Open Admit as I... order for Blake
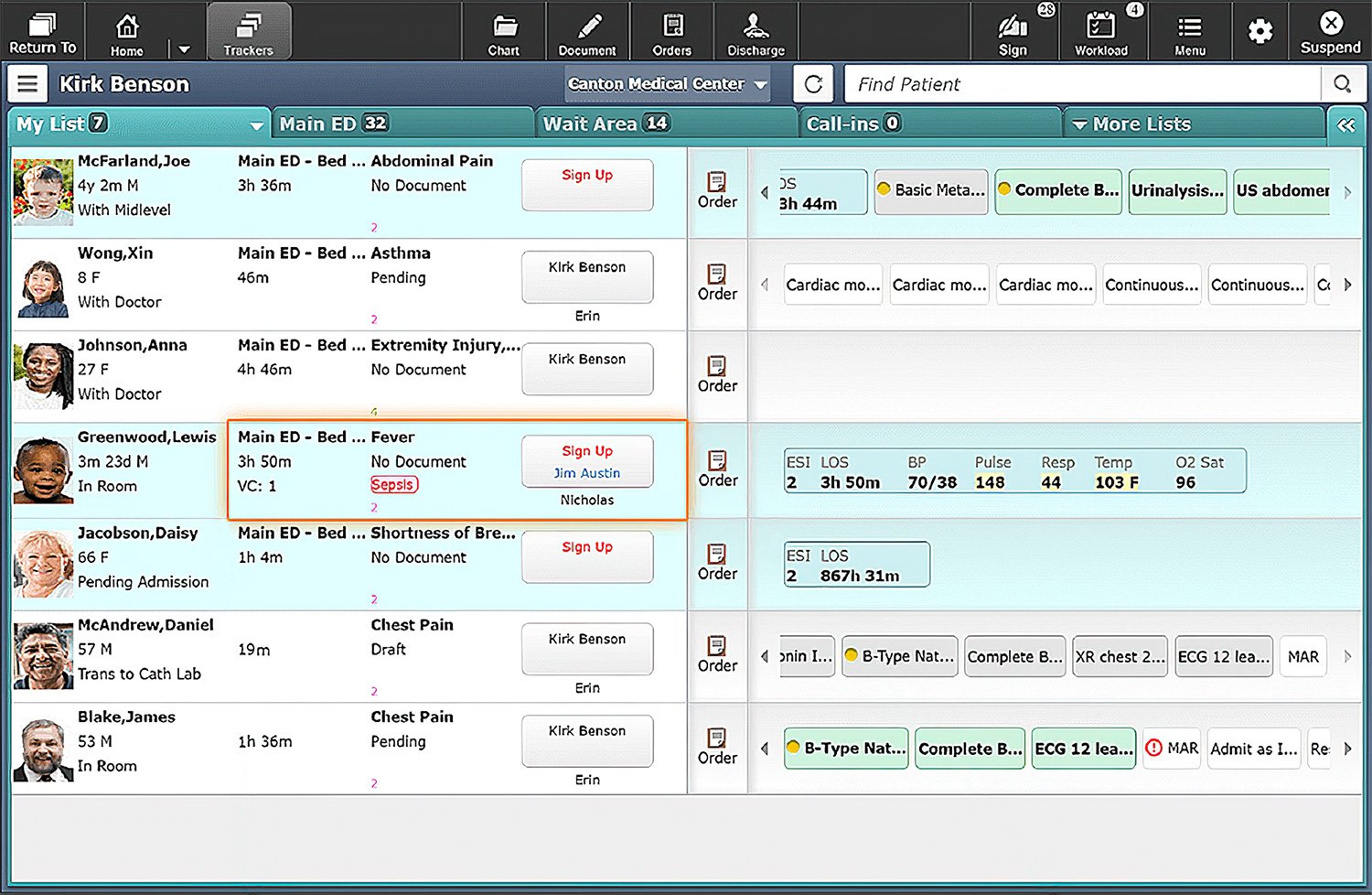The height and width of the screenshot is (895, 1372). pos(1254,749)
